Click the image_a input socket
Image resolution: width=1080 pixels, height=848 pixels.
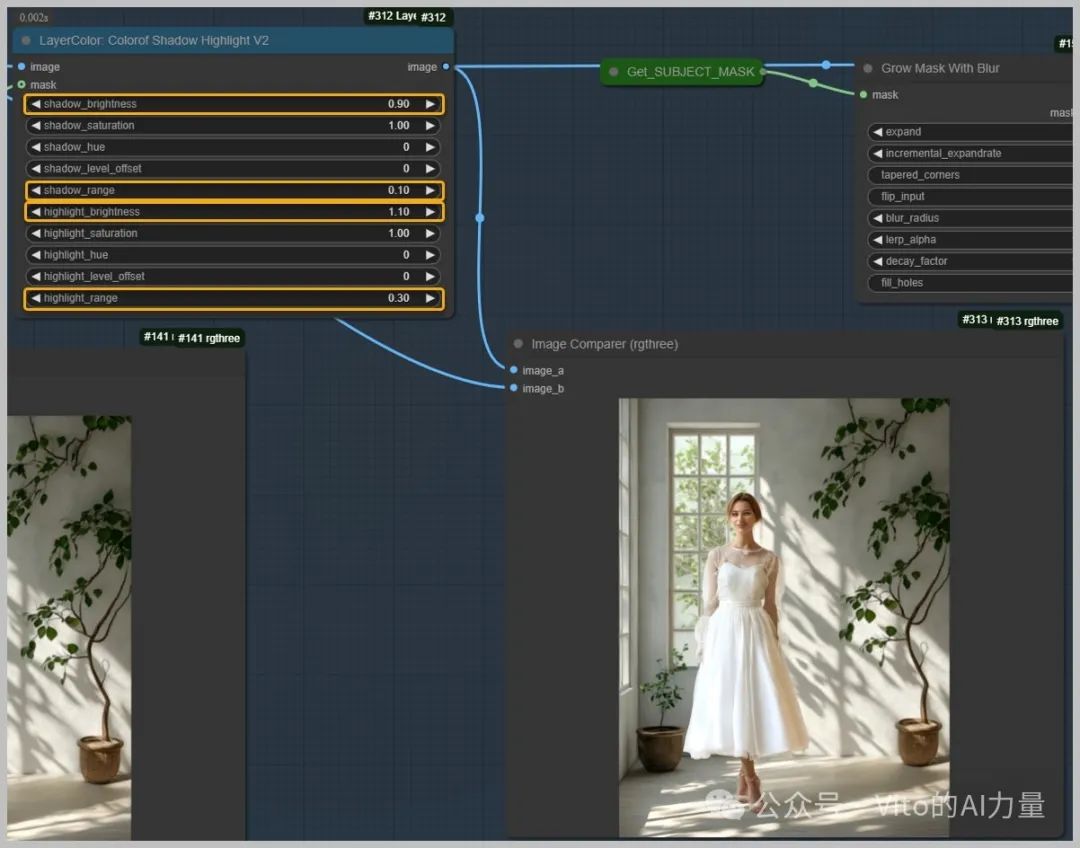[x=514, y=370]
